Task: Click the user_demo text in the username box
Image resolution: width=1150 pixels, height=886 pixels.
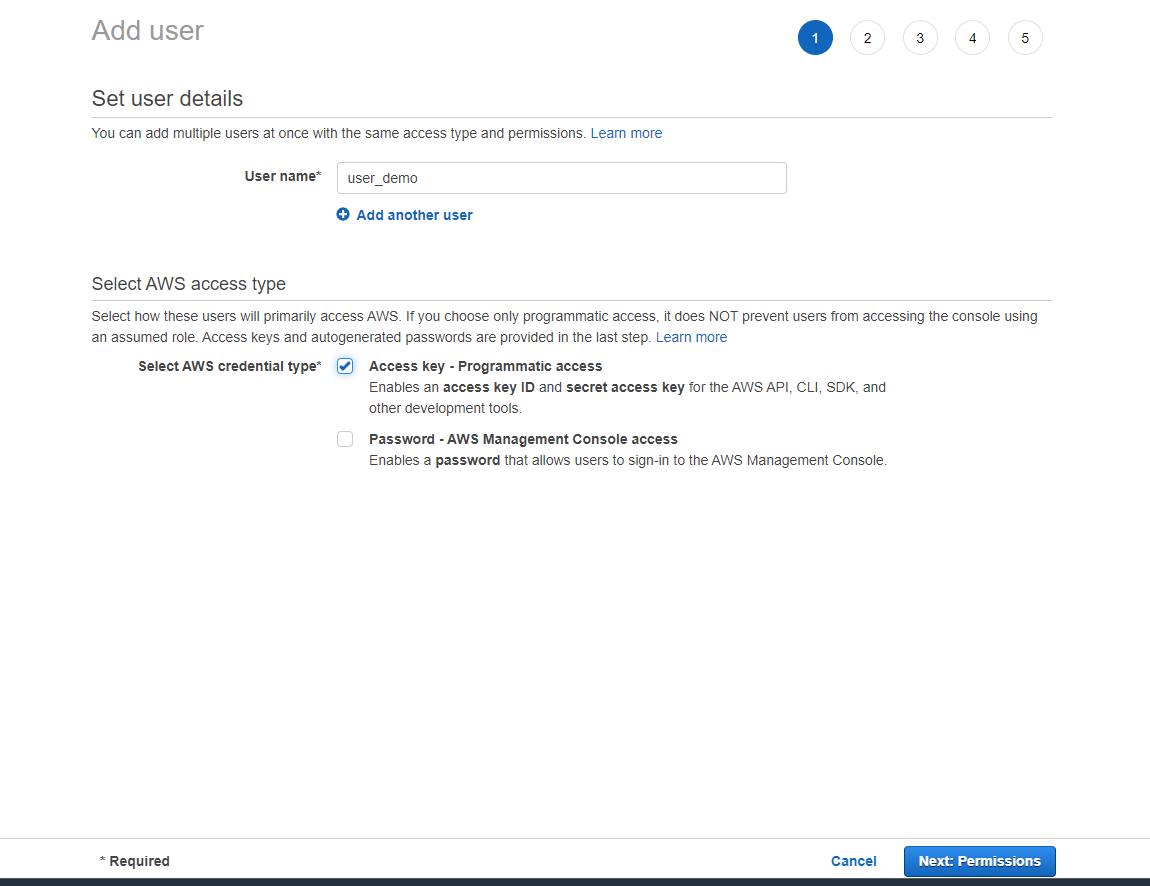Action: (x=378, y=178)
